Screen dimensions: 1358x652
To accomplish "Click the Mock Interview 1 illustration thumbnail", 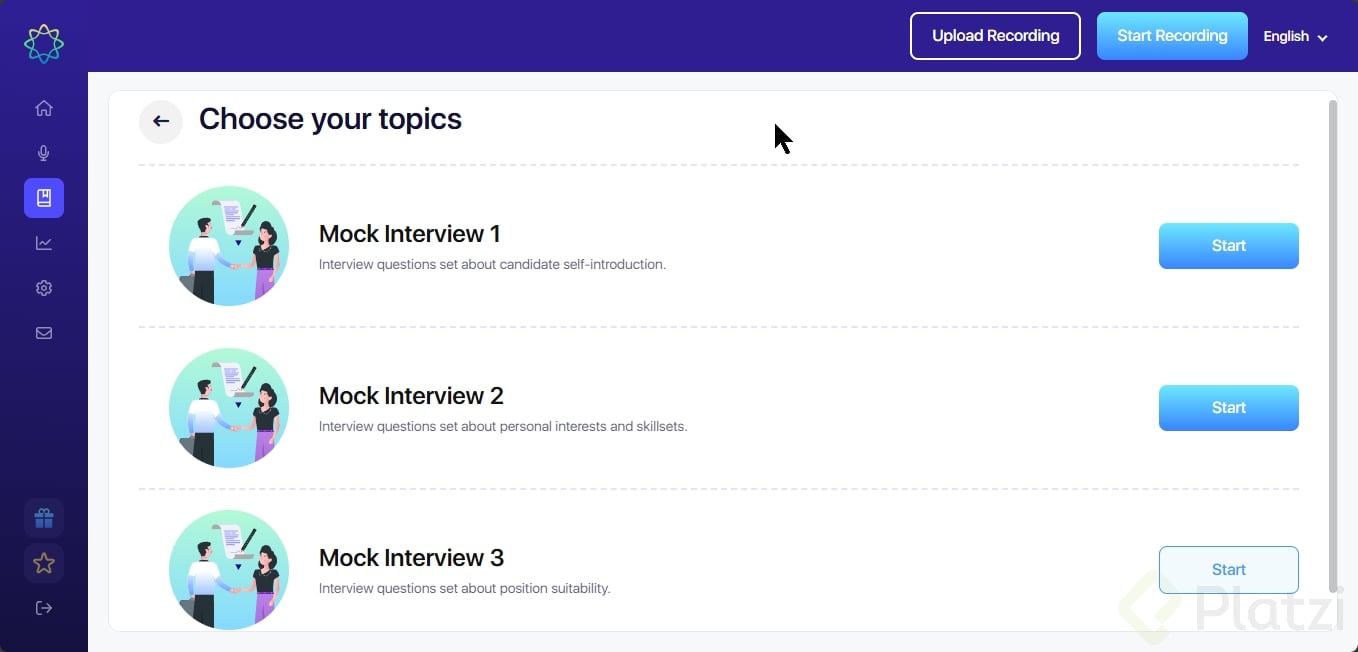I will coord(229,246).
